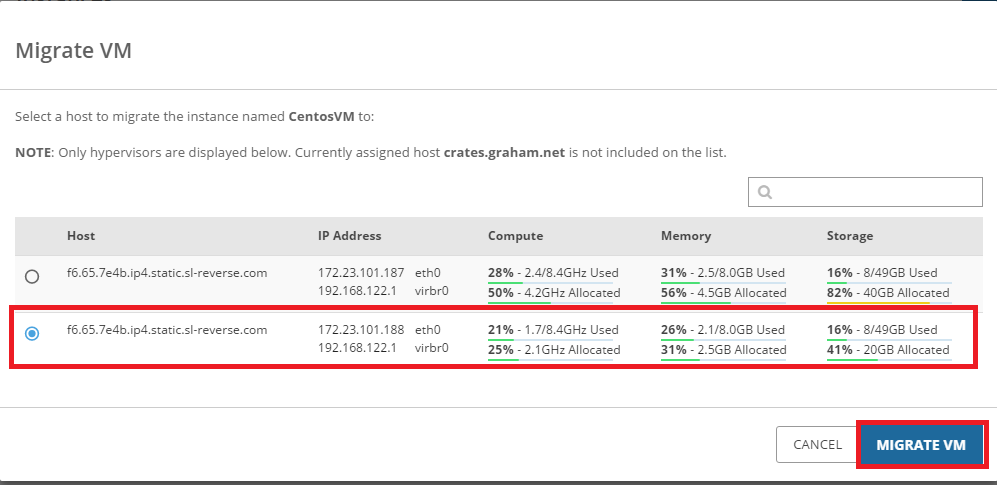The width and height of the screenshot is (997, 485).
Task: Confirm with the Migrate VM button
Action: 921,445
